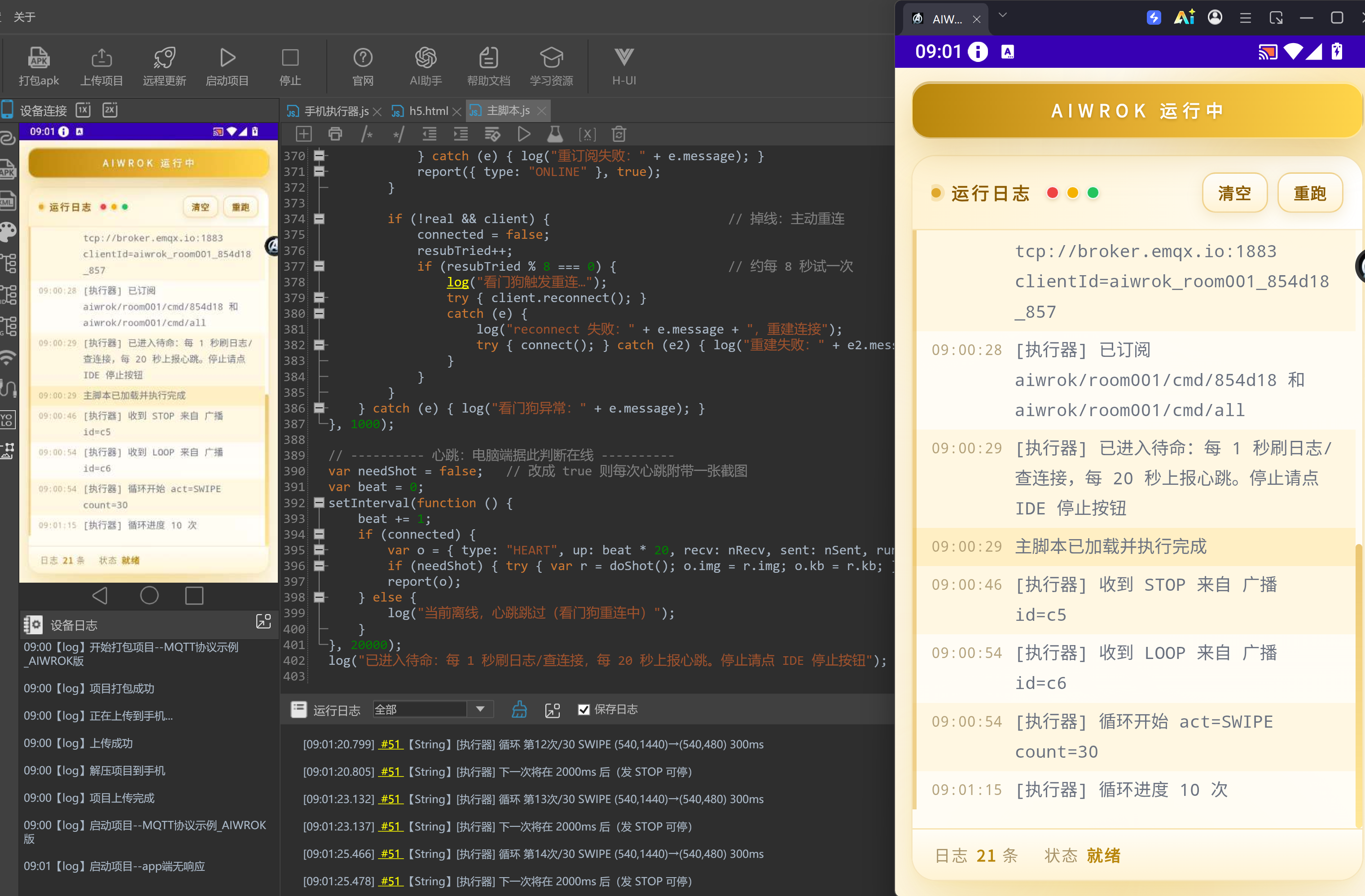Collapse the code fold at line 374
Viewport: 1365px width, 896px height.
click(x=319, y=219)
